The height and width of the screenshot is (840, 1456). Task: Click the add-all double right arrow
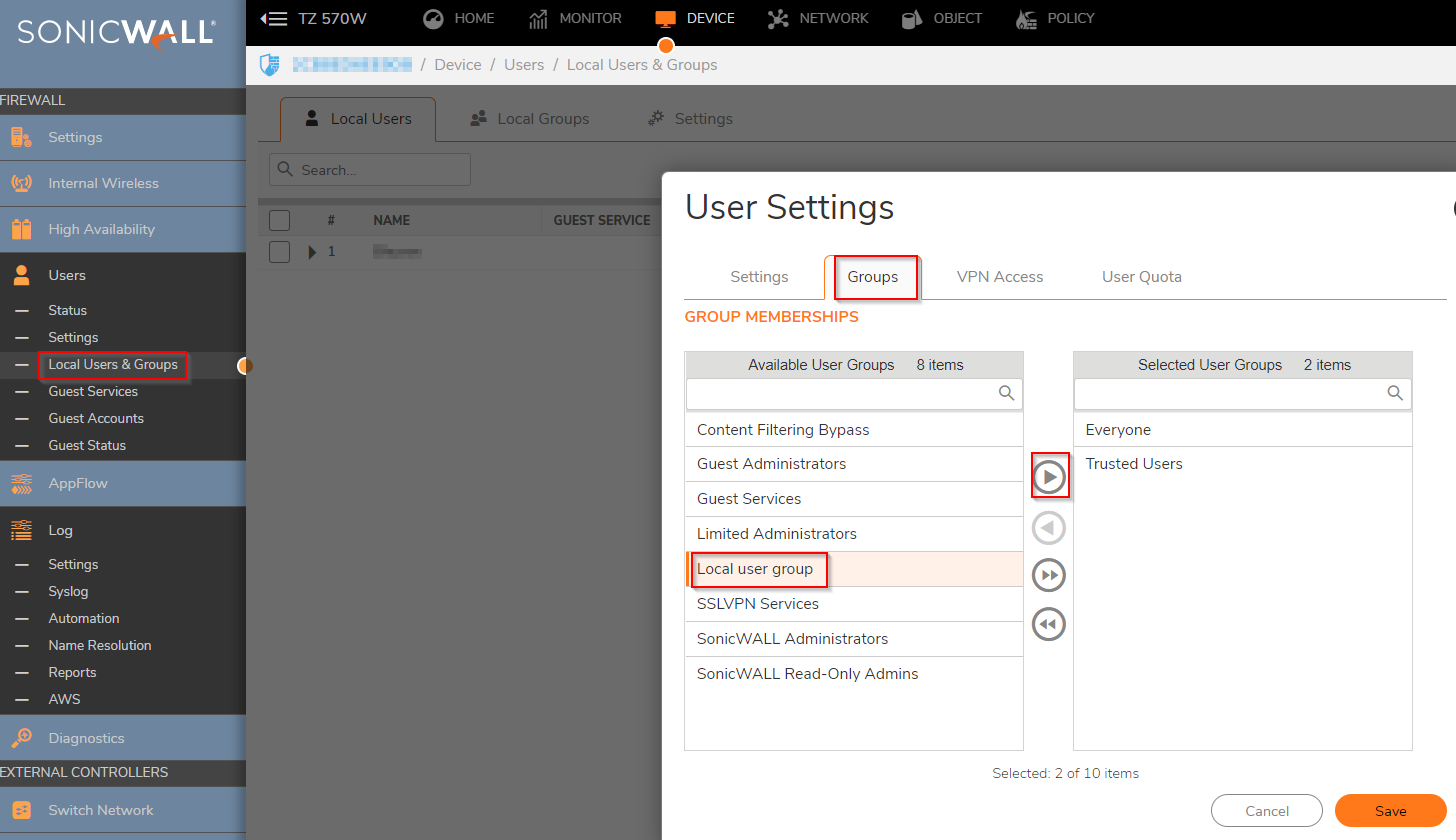(x=1049, y=576)
